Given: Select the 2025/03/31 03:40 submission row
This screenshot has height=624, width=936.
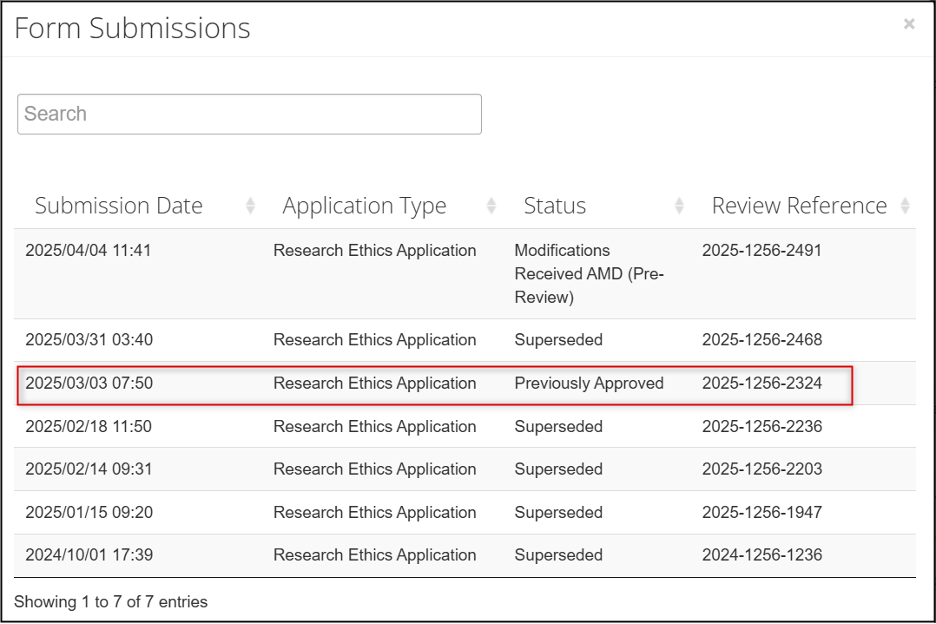Looking at the screenshot, I should [x=465, y=340].
